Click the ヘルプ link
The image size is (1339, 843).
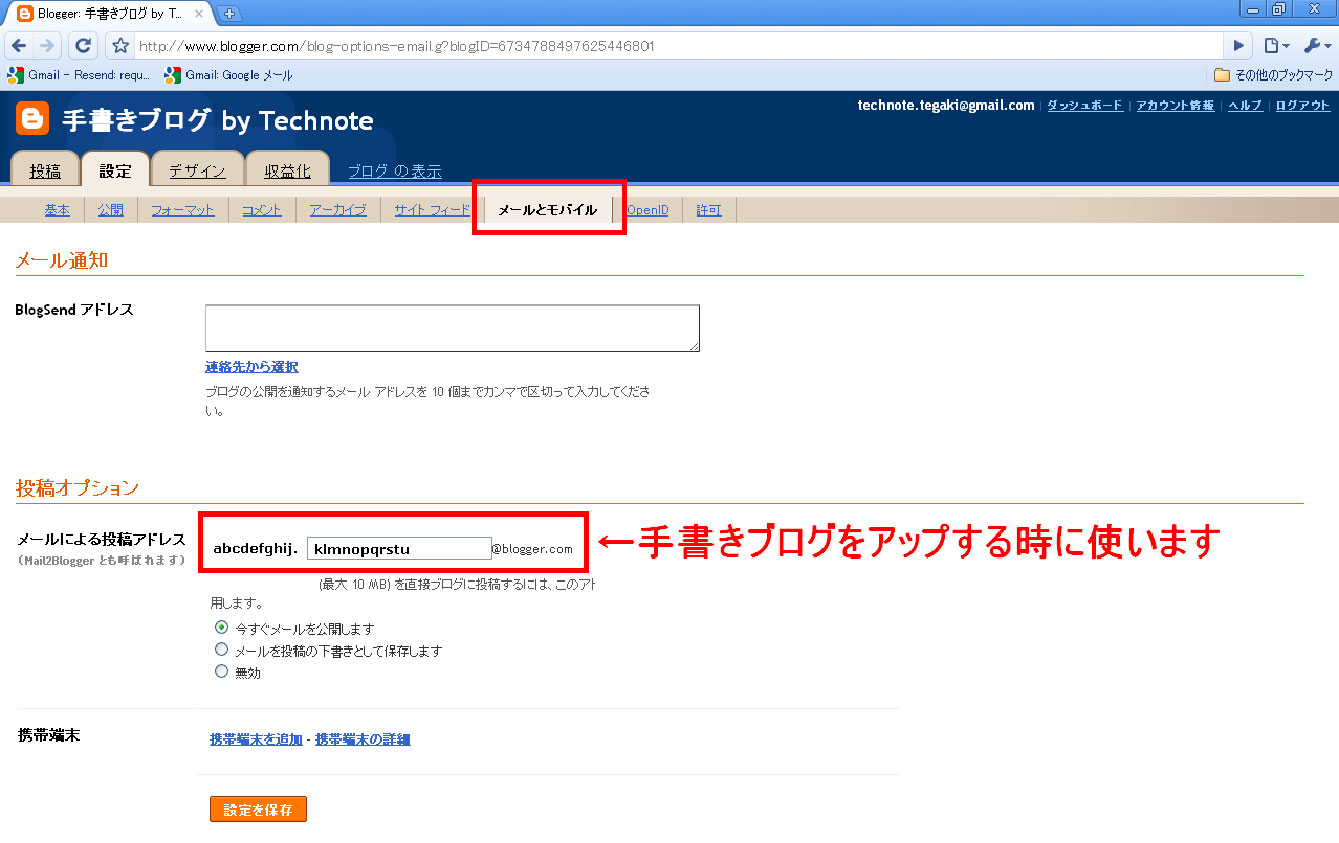1245,105
